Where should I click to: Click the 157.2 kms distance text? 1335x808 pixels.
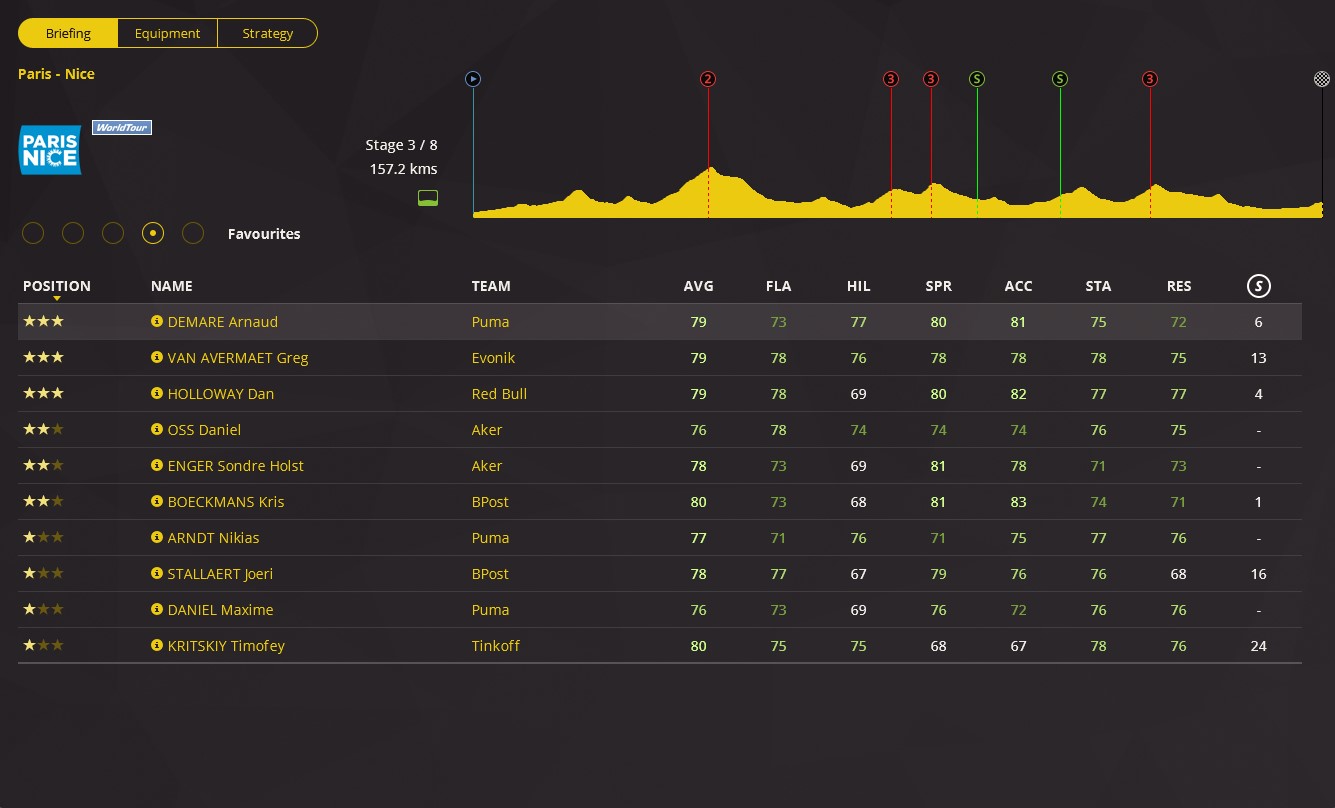coord(403,169)
